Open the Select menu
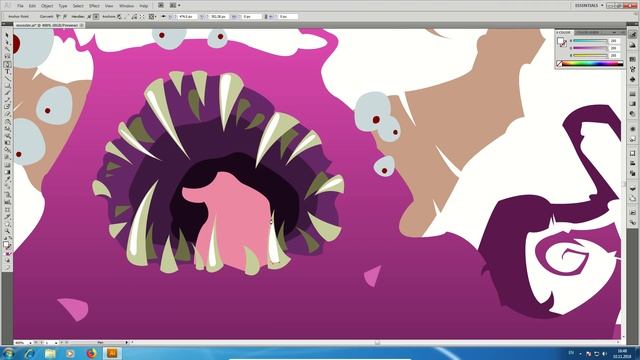The image size is (640, 360). [78, 6]
